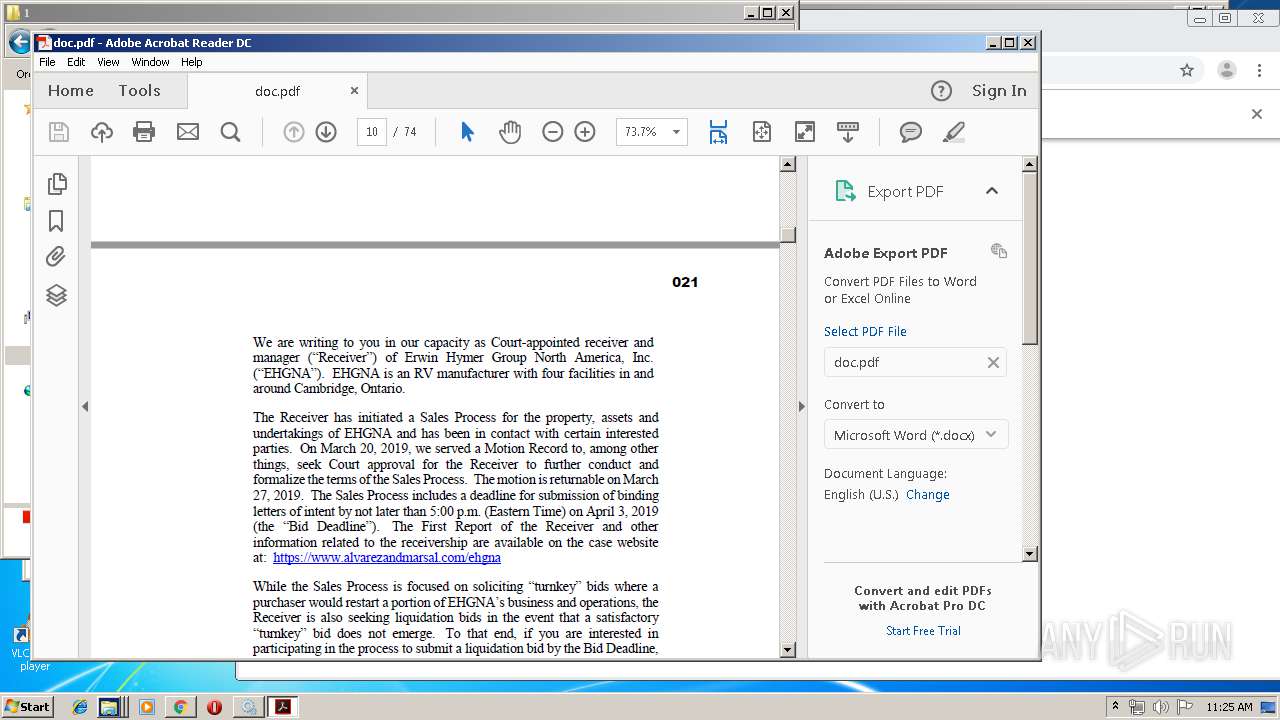Open the Help menu
The width and height of the screenshot is (1280, 720).
[x=191, y=62]
